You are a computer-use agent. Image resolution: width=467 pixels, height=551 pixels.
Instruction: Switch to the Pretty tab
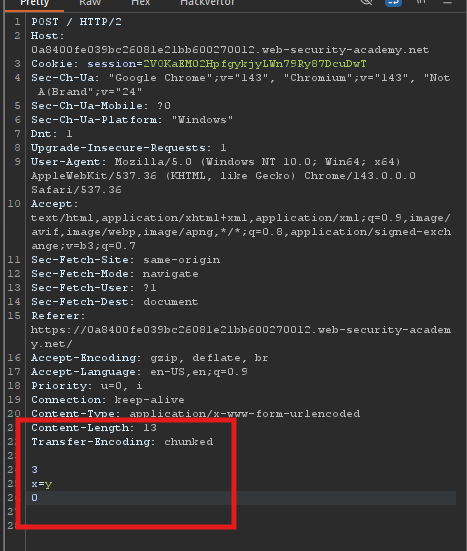34,3
